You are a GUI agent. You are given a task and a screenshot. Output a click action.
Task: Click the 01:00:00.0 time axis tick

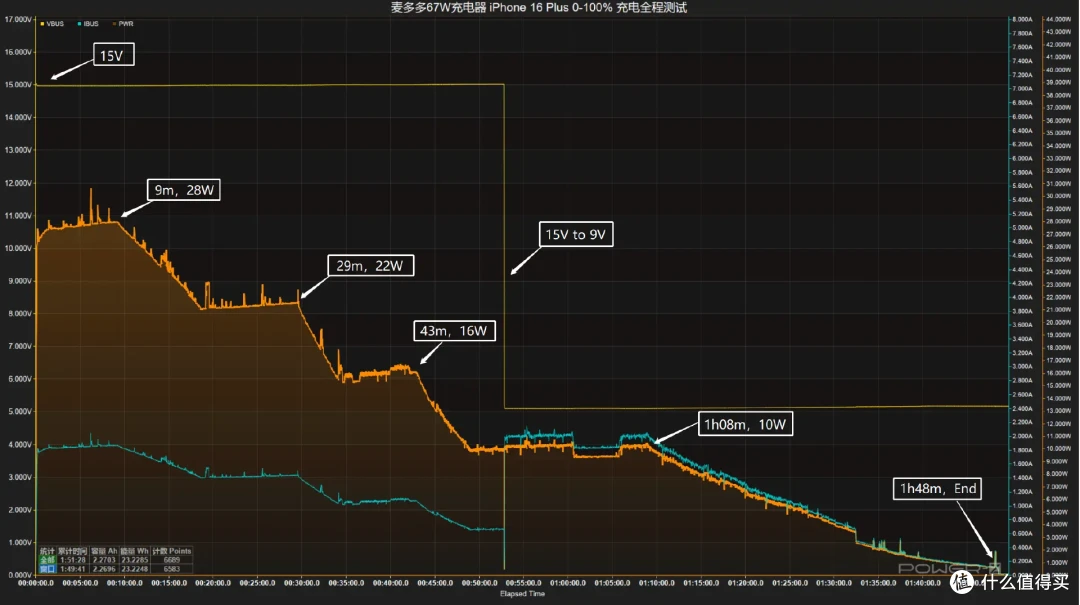pyautogui.click(x=568, y=583)
